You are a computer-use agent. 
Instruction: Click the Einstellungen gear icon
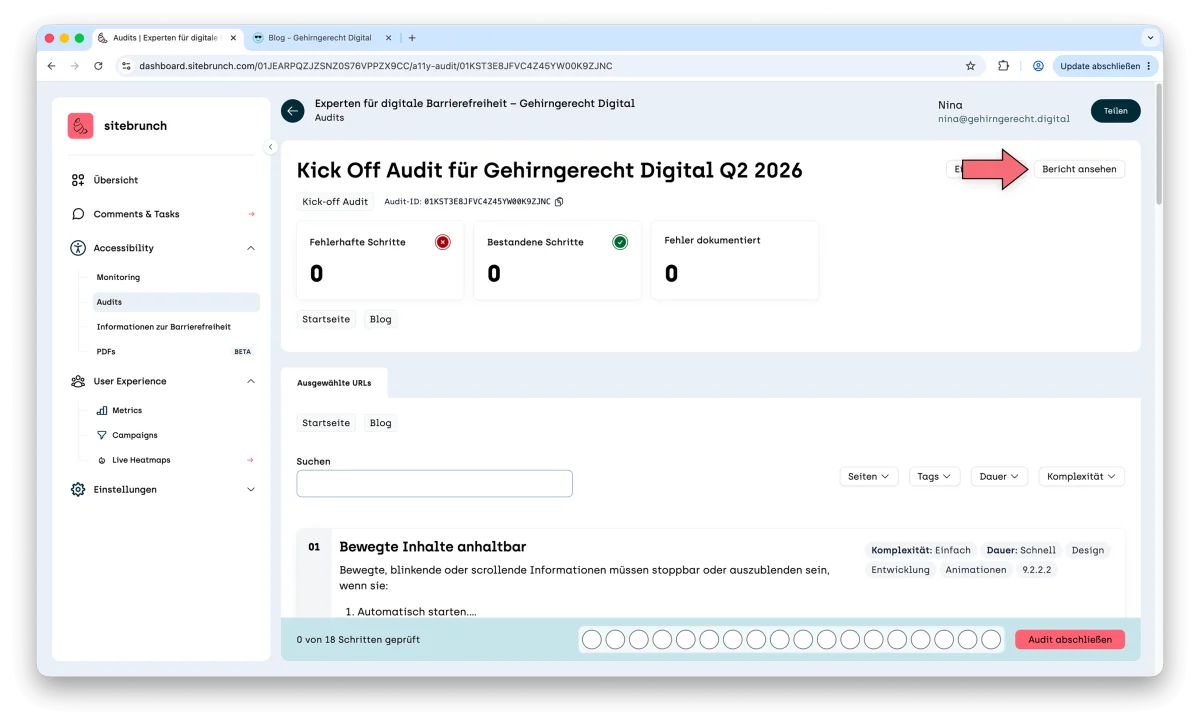[x=78, y=489]
